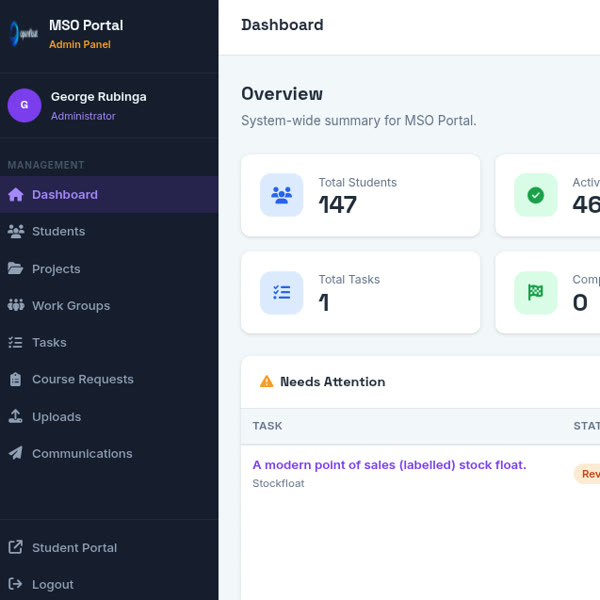Select the Logout link
The width and height of the screenshot is (600, 600).
[x=109, y=584]
